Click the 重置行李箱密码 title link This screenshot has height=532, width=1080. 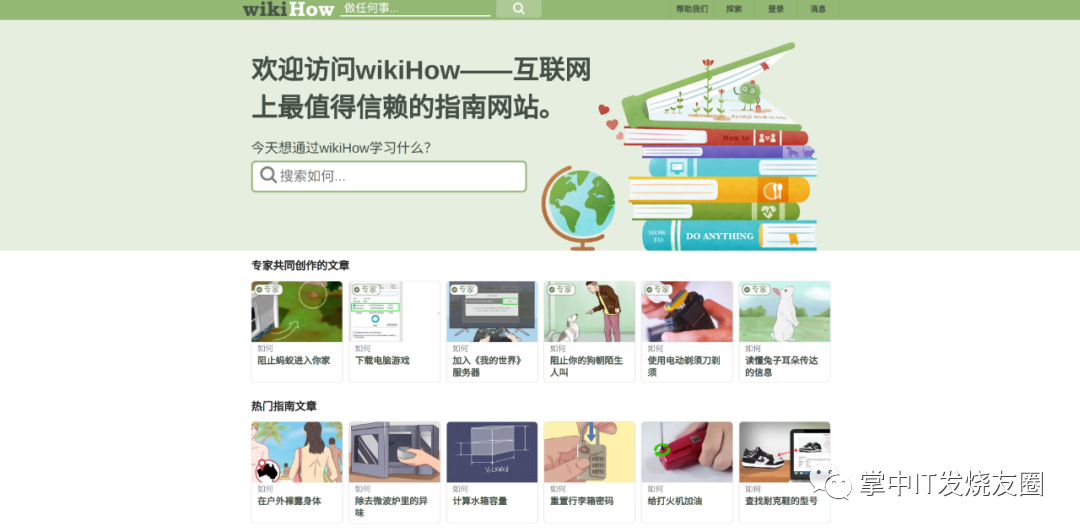[582, 501]
